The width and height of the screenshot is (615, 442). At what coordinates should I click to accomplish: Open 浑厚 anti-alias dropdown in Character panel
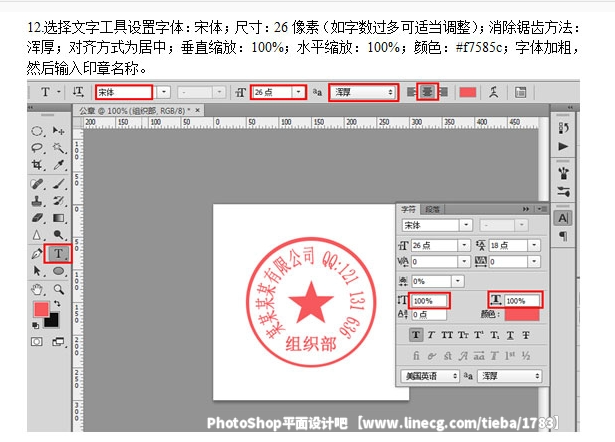(x=509, y=376)
